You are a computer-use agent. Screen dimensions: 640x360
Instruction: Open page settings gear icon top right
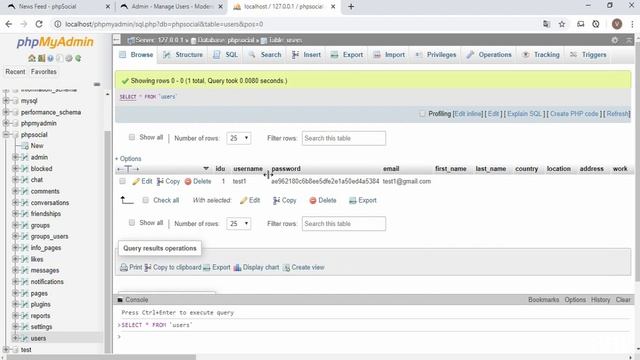tap(615, 40)
